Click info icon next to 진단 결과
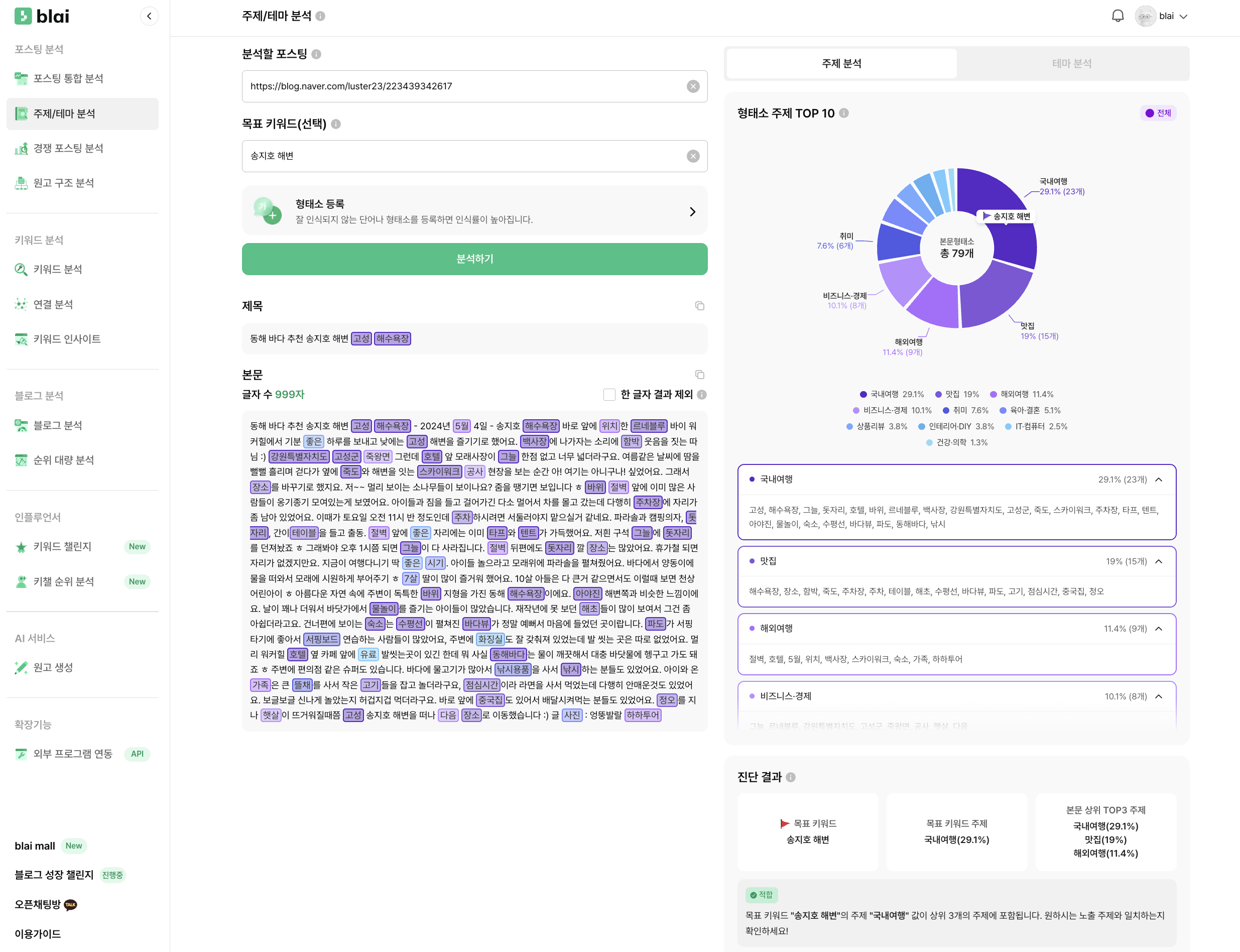This screenshot has height=952, width=1240. click(791, 777)
